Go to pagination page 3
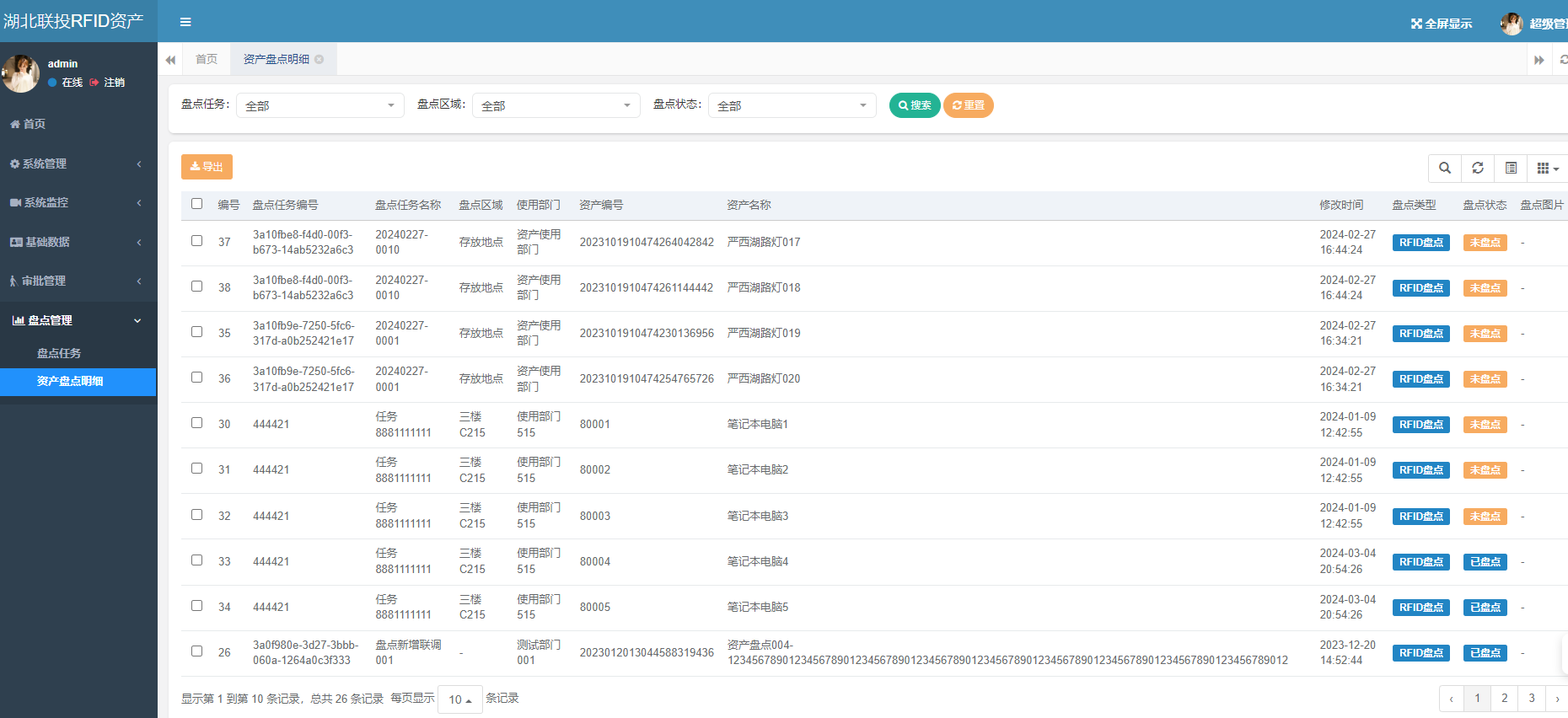 1532,698
